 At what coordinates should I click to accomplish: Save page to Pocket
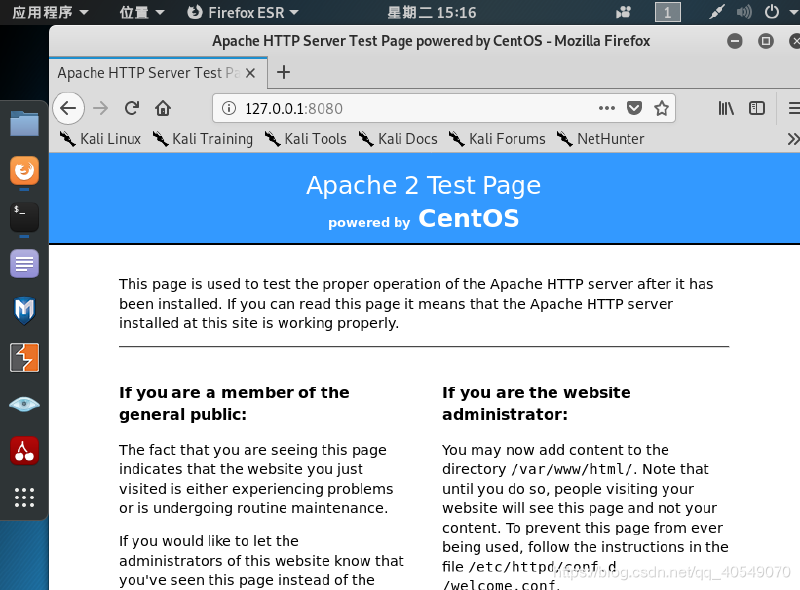click(x=634, y=108)
